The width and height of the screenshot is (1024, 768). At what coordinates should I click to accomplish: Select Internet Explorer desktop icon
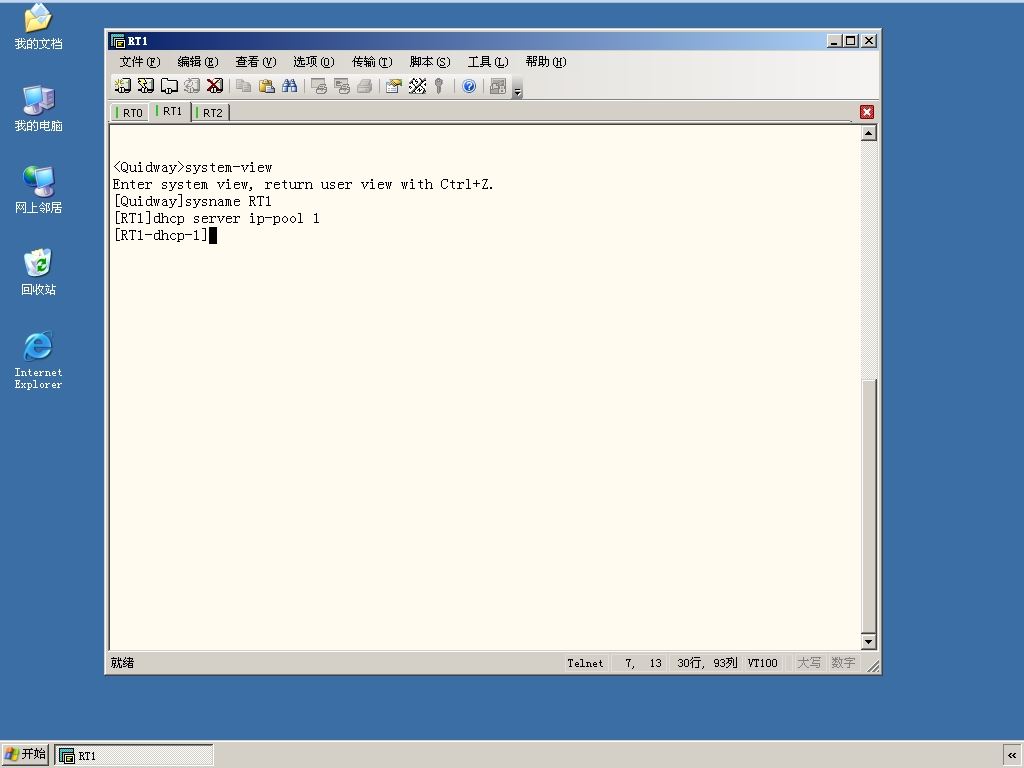point(39,360)
